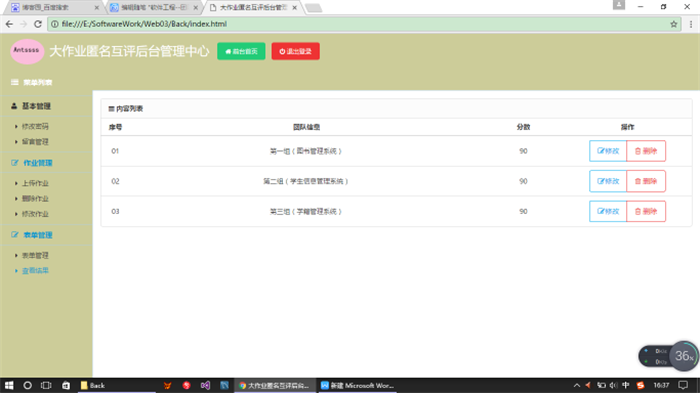700x393 pixels.
Task: Click the 分数 column header
Action: (523, 127)
